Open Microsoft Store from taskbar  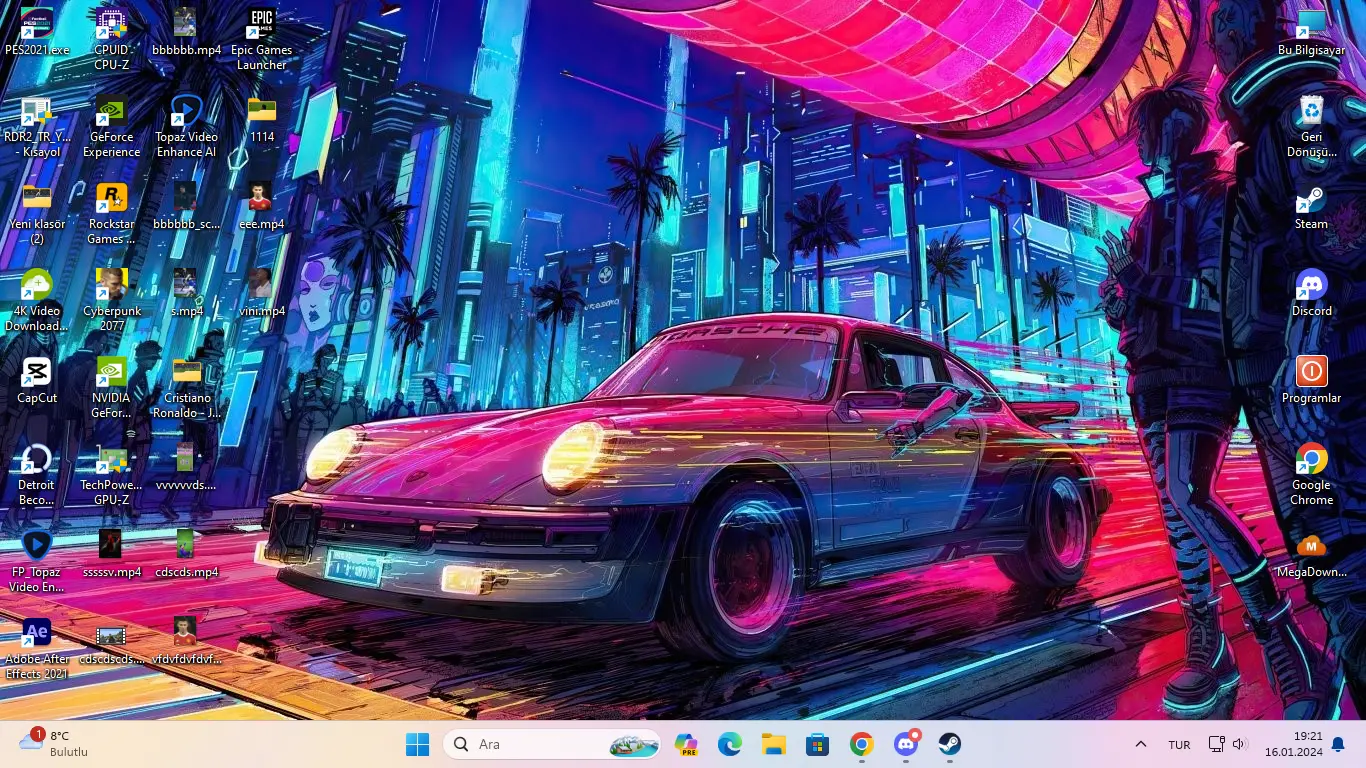pos(817,744)
